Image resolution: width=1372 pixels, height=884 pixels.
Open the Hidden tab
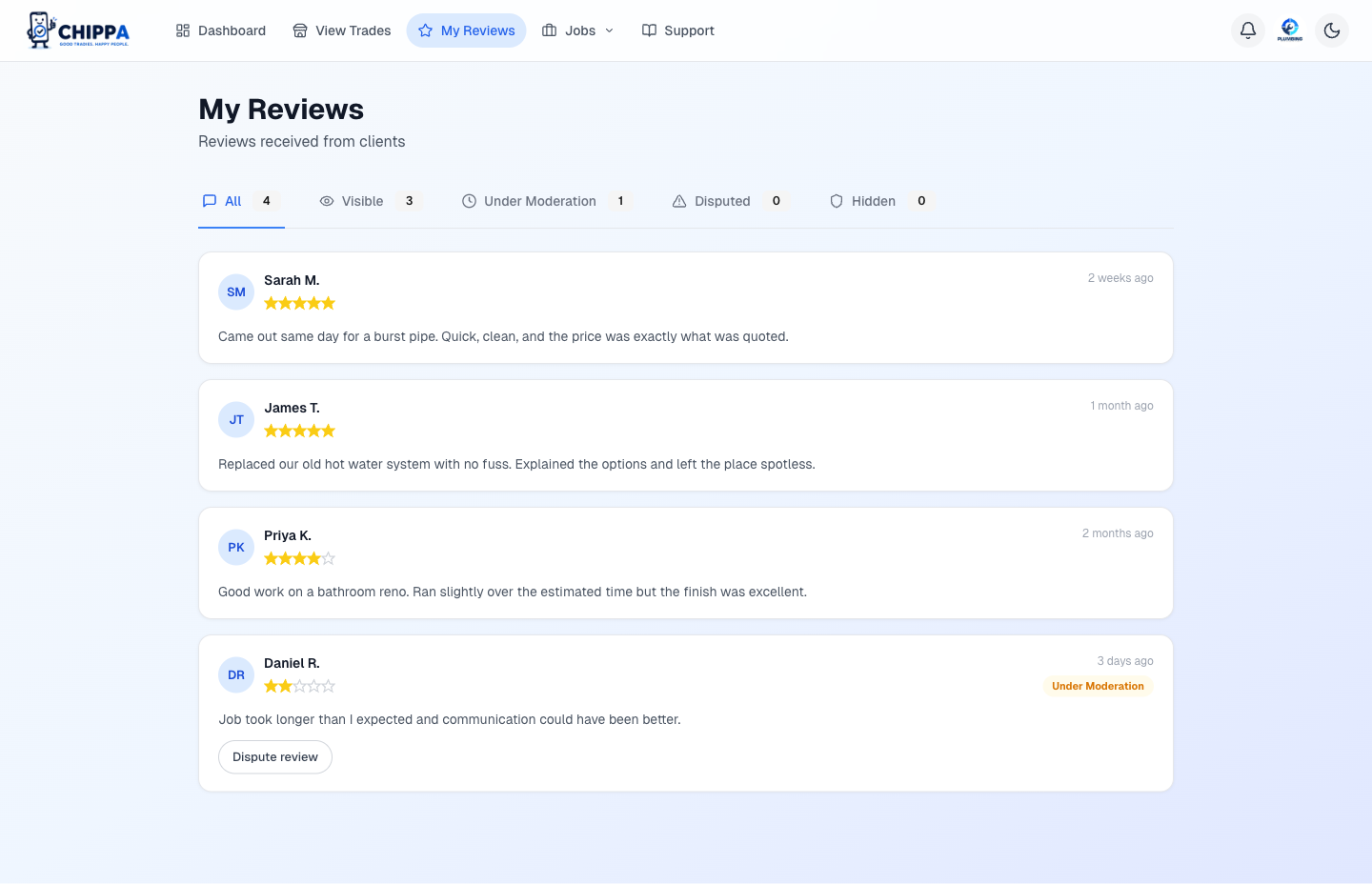point(882,201)
